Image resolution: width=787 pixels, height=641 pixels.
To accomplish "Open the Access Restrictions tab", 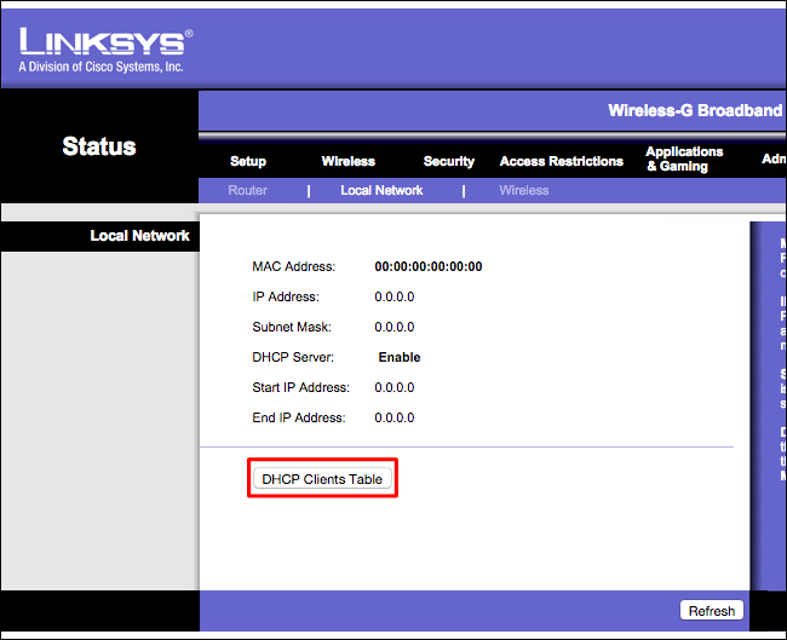I will point(561,161).
